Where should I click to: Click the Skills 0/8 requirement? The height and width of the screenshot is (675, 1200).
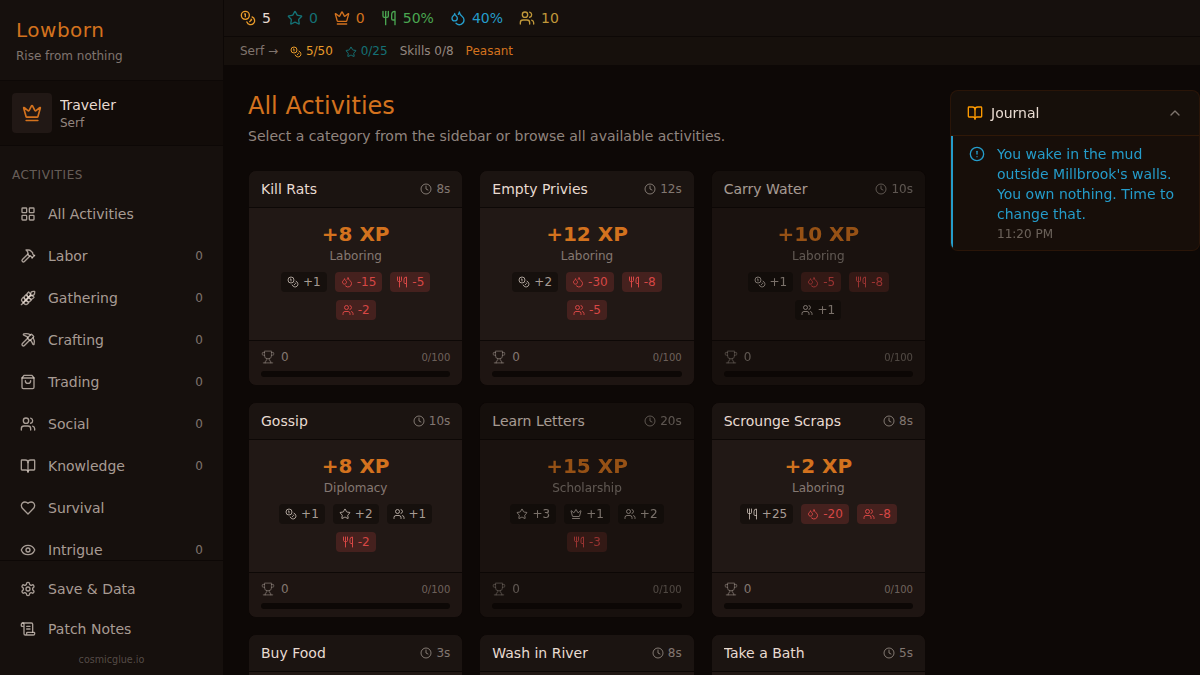tap(426, 51)
